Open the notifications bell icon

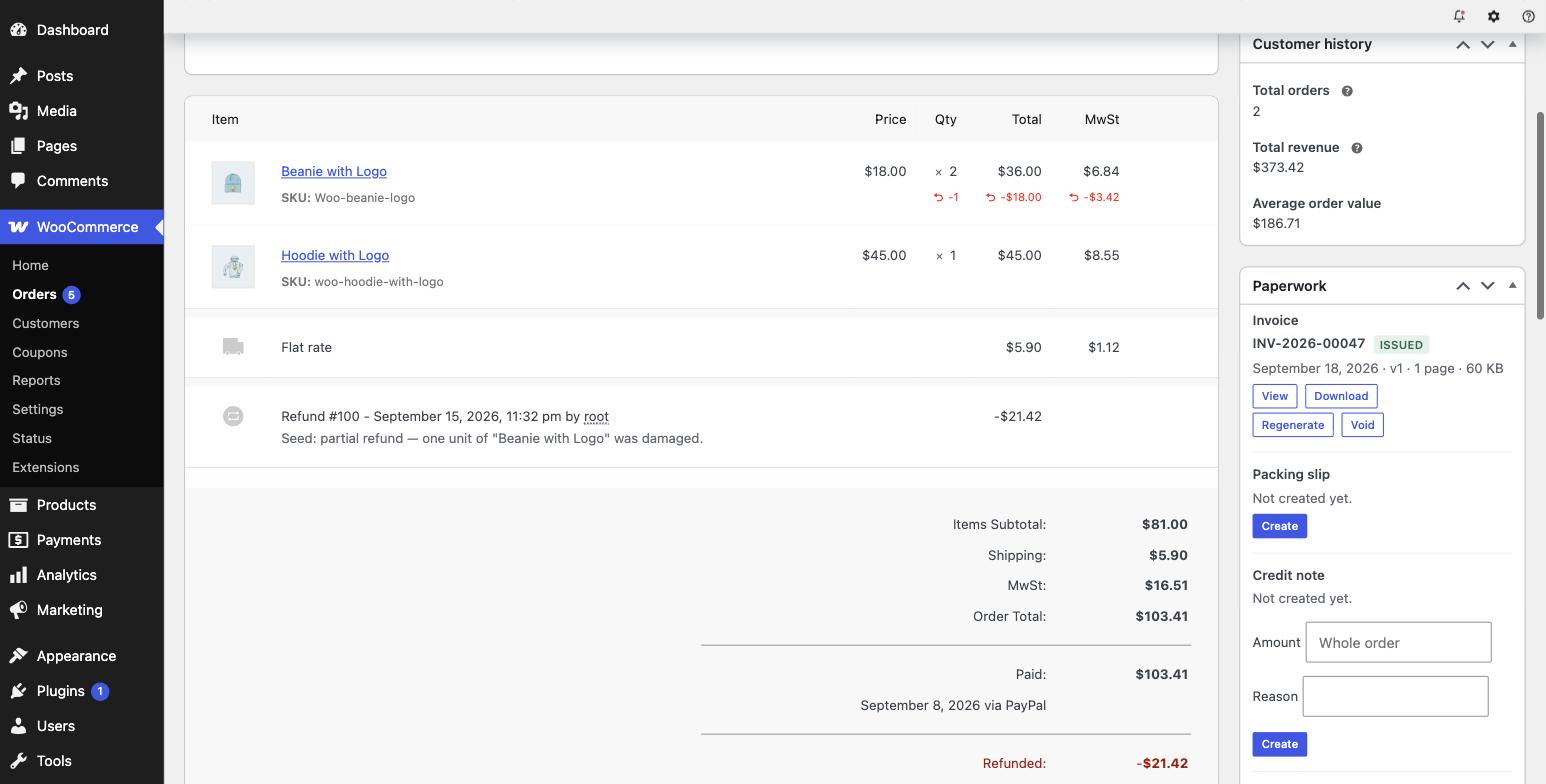(1459, 16)
